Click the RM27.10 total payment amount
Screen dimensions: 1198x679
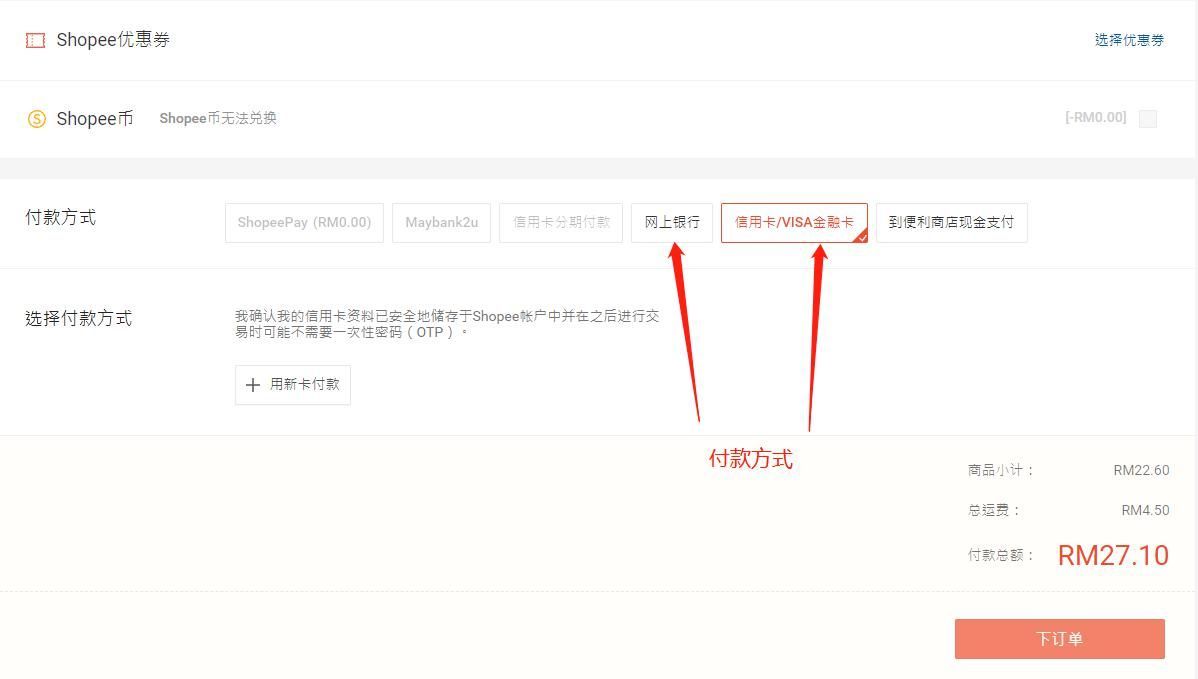coord(1113,555)
